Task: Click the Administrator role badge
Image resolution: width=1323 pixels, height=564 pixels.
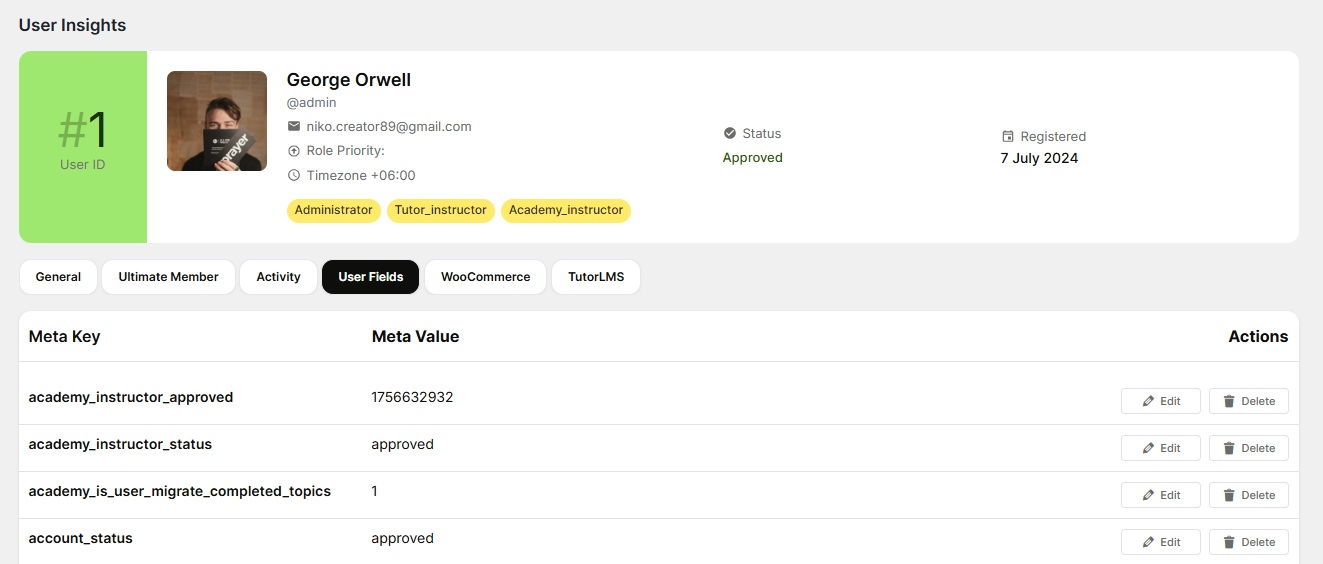Action: (334, 210)
